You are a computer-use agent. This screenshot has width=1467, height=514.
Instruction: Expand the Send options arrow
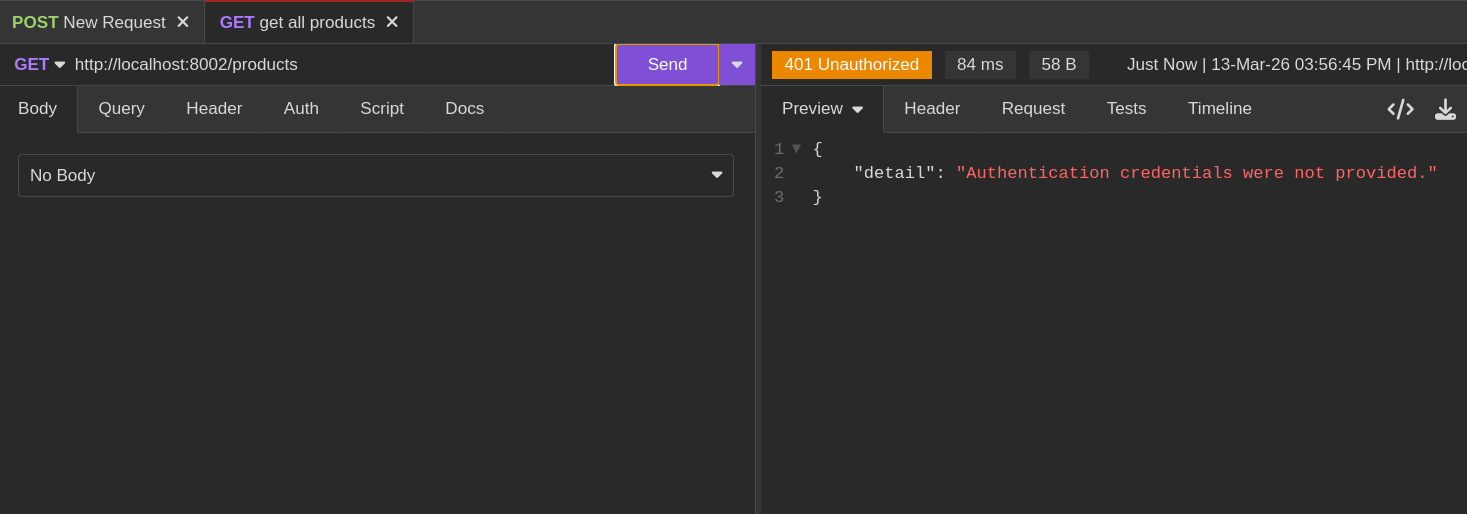tap(737, 65)
